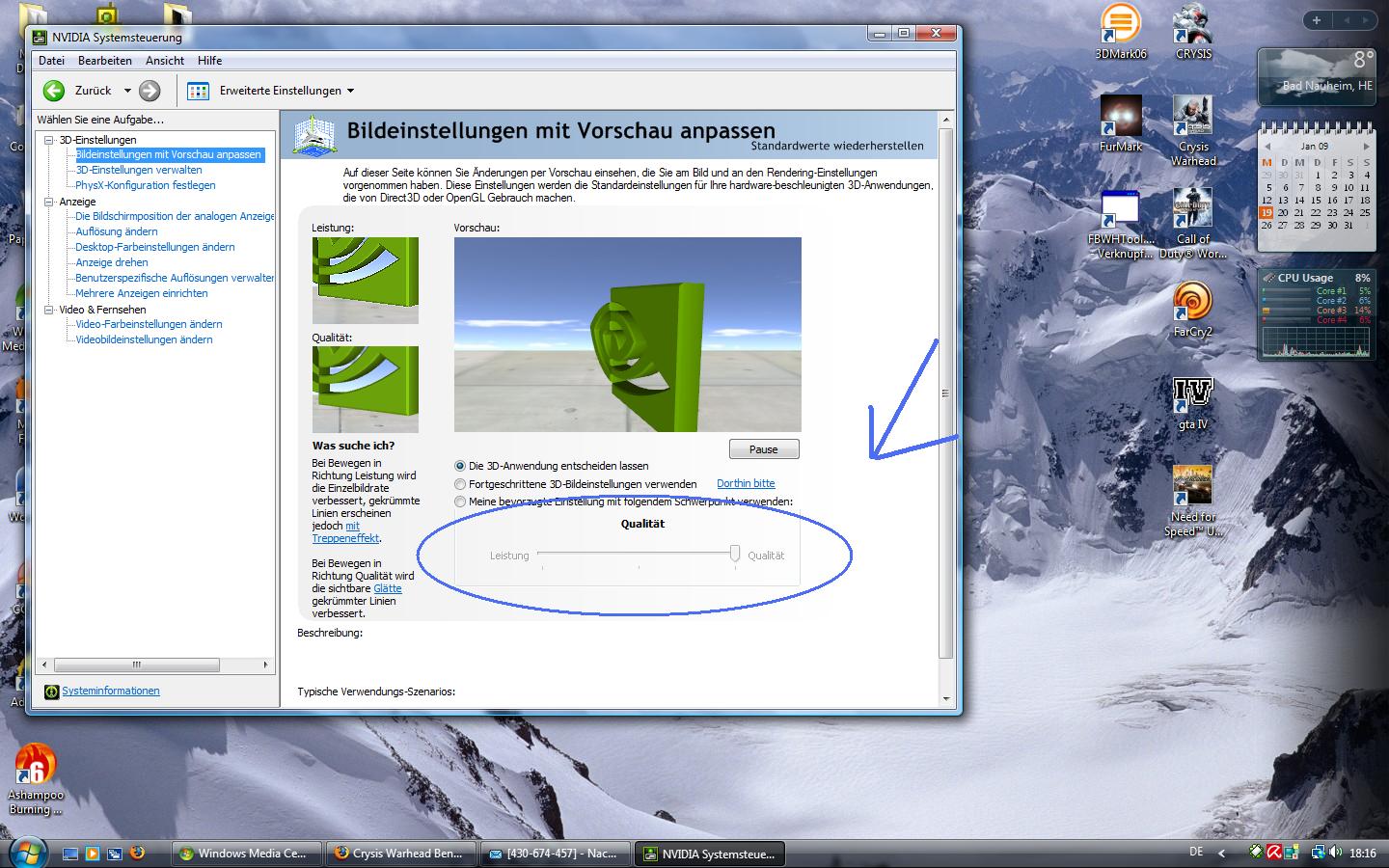Open the FarCry2 desktop shortcut
Viewport: 1389px width, 868px height.
[1193, 309]
